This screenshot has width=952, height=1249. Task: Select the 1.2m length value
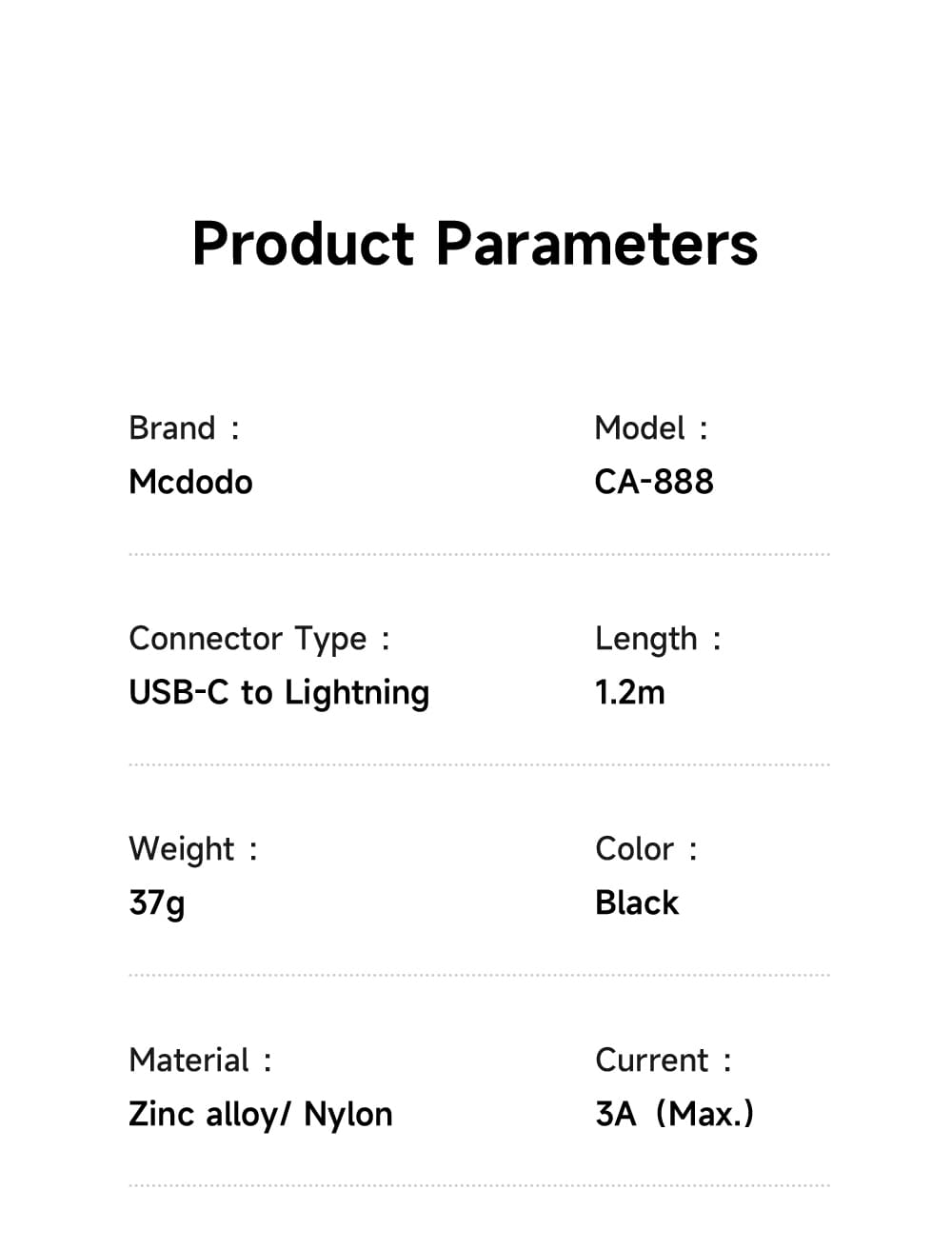(x=630, y=693)
